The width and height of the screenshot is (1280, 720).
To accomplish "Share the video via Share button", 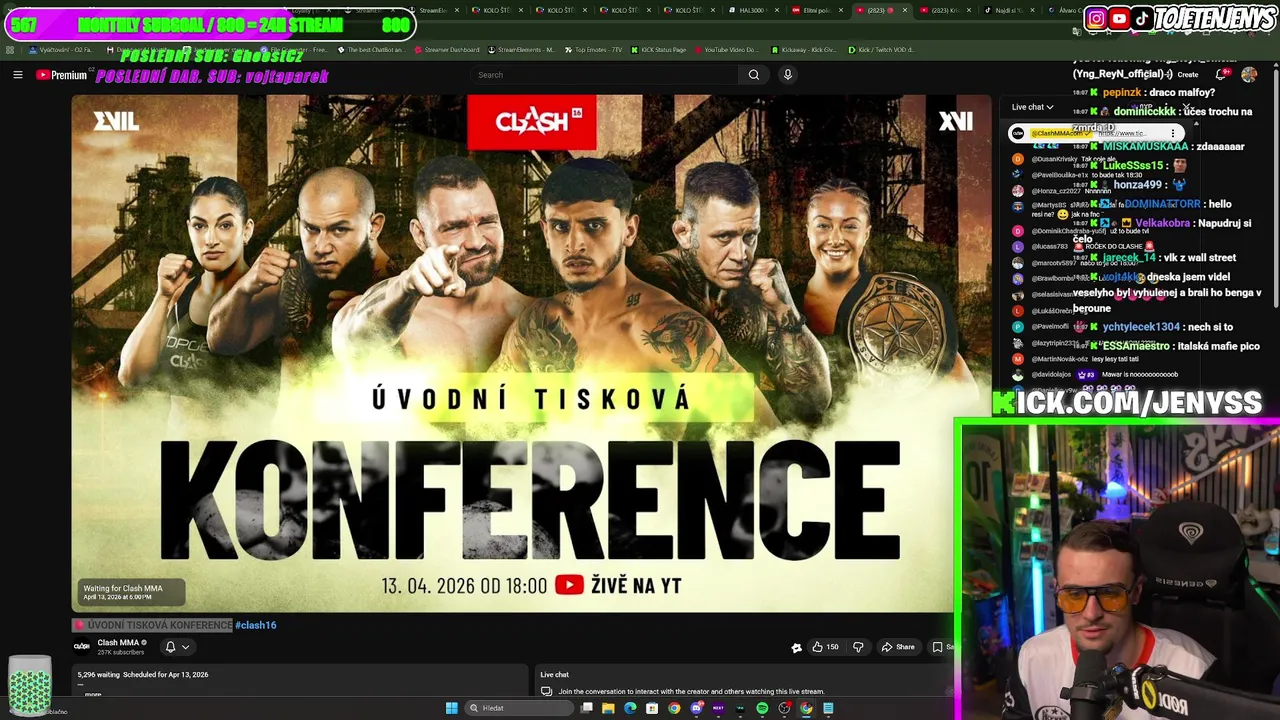I will (897, 647).
